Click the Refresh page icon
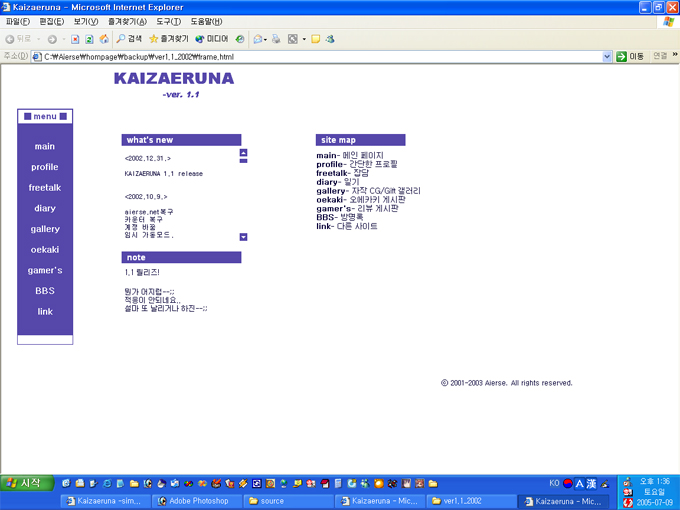The width and height of the screenshot is (680, 510). pyautogui.click(x=89, y=39)
